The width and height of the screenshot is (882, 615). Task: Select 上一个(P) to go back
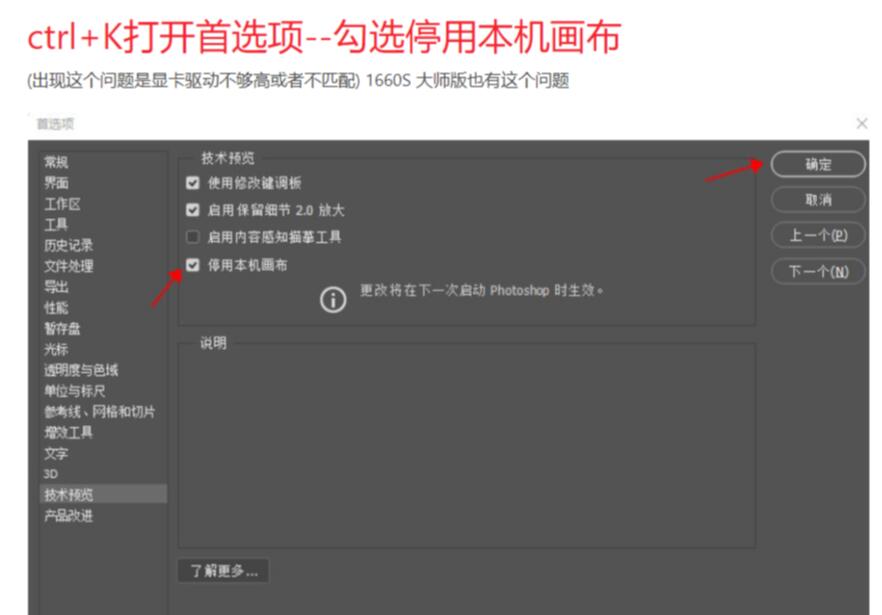tap(819, 233)
